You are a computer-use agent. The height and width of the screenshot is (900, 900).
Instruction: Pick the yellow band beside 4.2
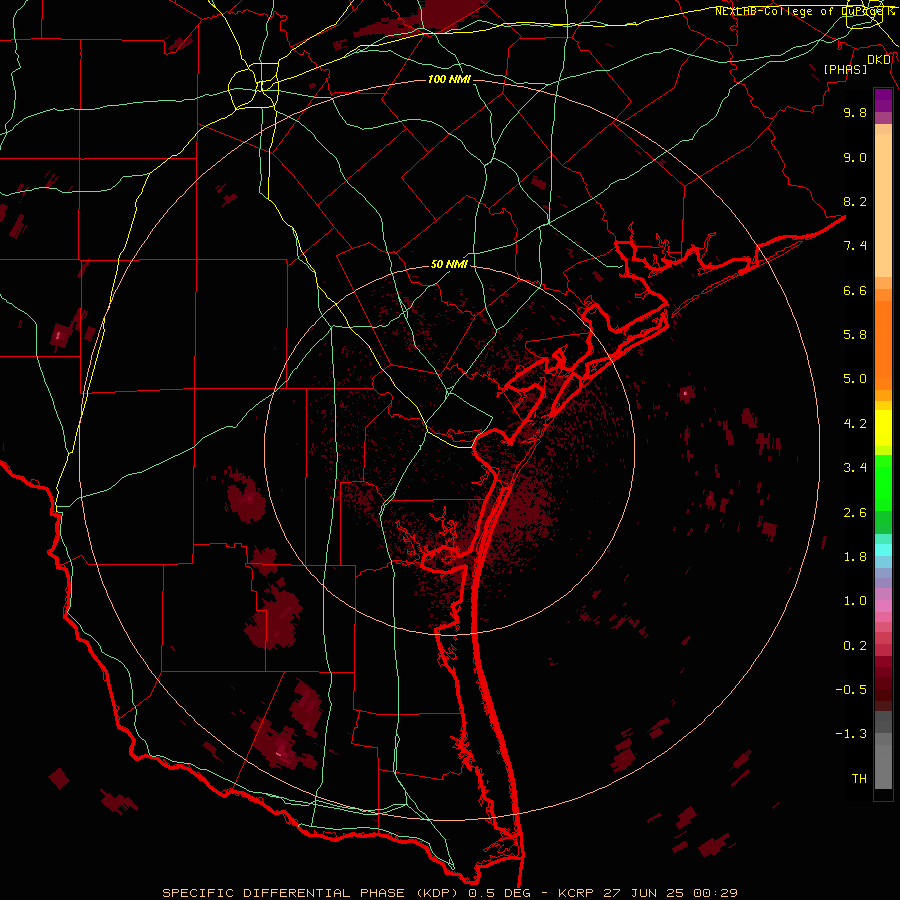(x=883, y=428)
